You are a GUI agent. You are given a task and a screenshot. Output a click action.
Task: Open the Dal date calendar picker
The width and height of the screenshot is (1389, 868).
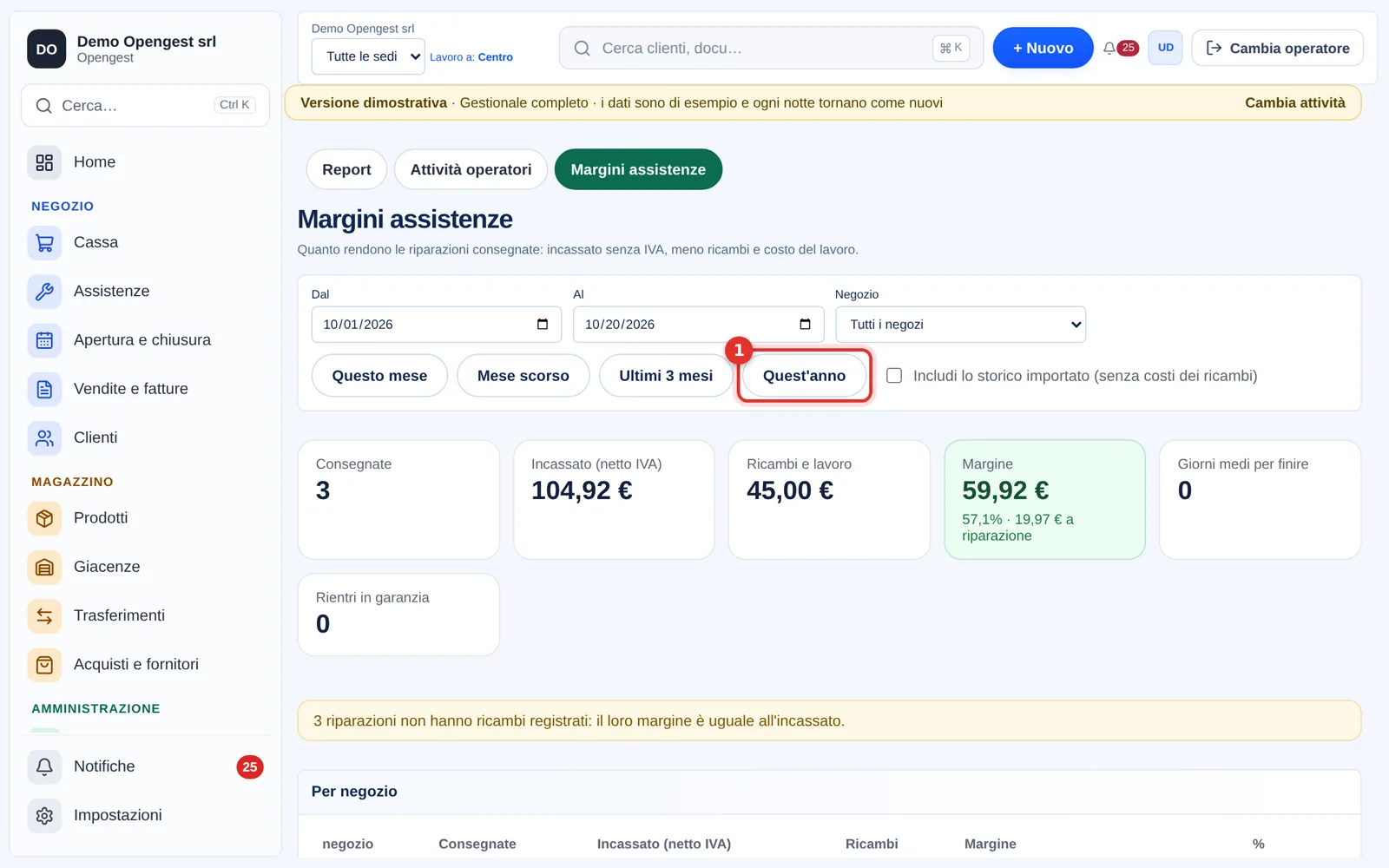point(543,325)
